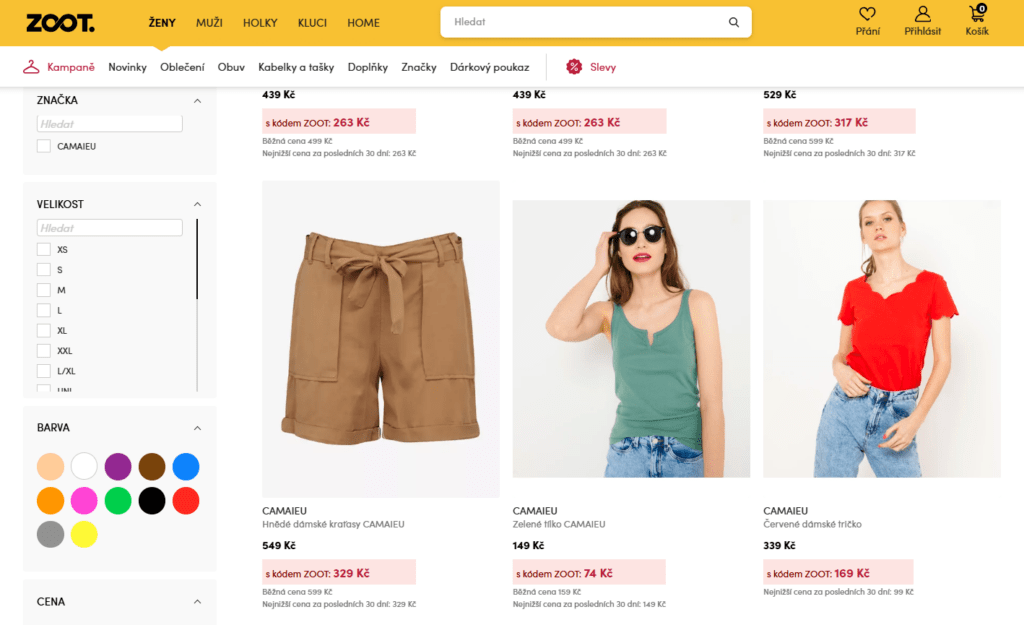Switch to the MUŽI category tab

[x=209, y=23]
